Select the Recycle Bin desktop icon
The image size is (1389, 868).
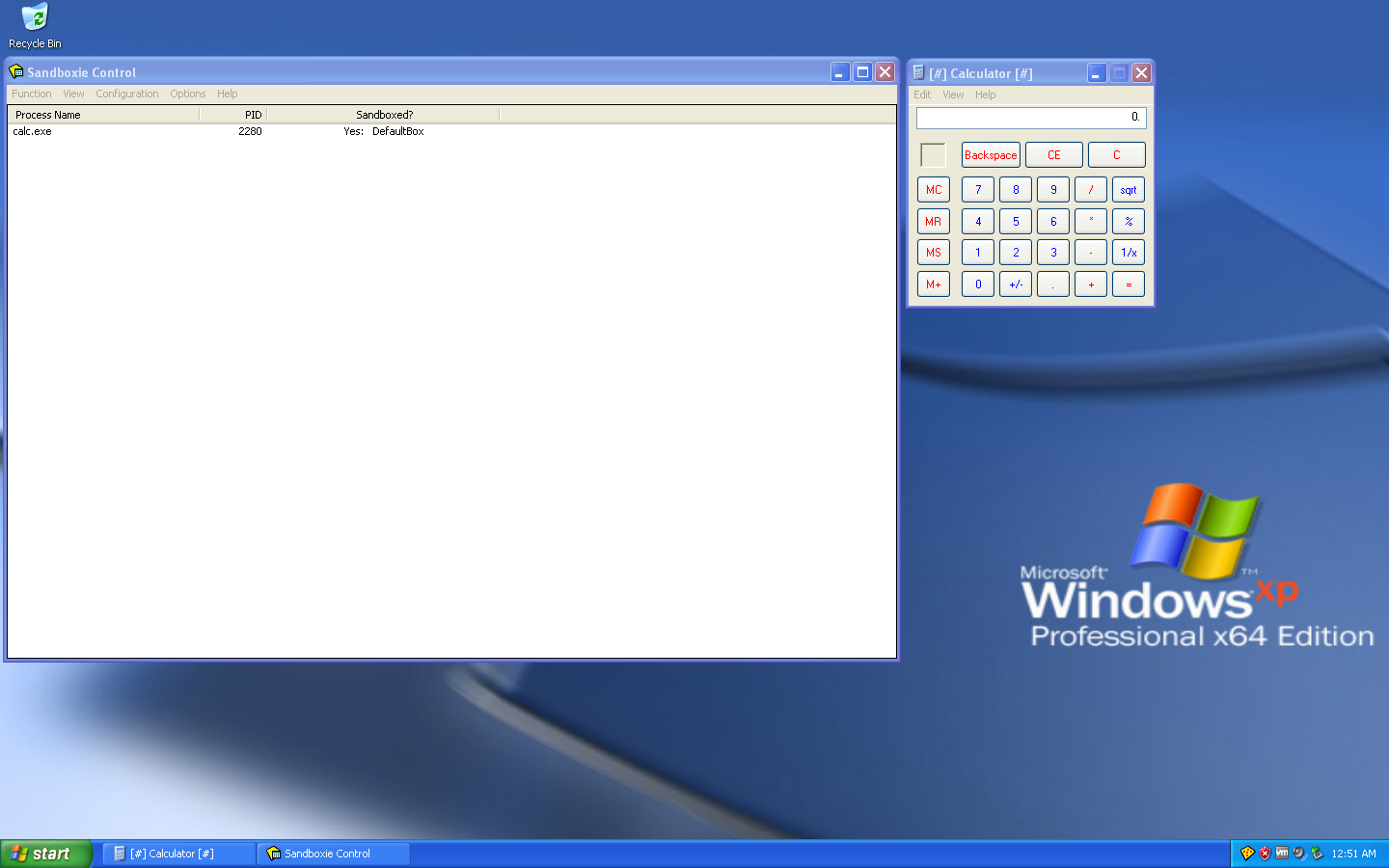[x=35, y=26]
